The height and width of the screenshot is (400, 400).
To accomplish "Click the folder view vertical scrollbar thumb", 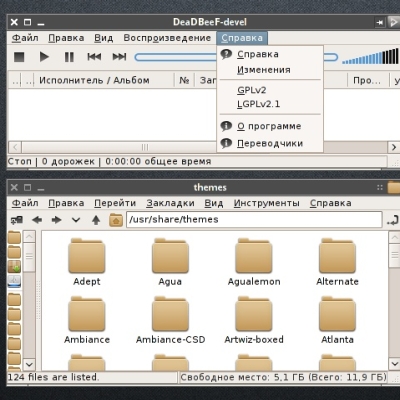I will (x=394, y=256).
